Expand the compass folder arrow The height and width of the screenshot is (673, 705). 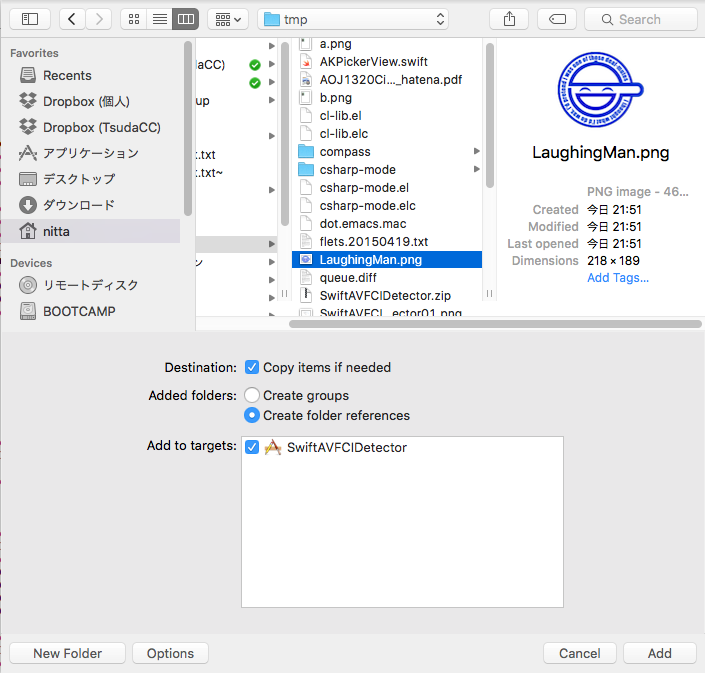coord(476,151)
